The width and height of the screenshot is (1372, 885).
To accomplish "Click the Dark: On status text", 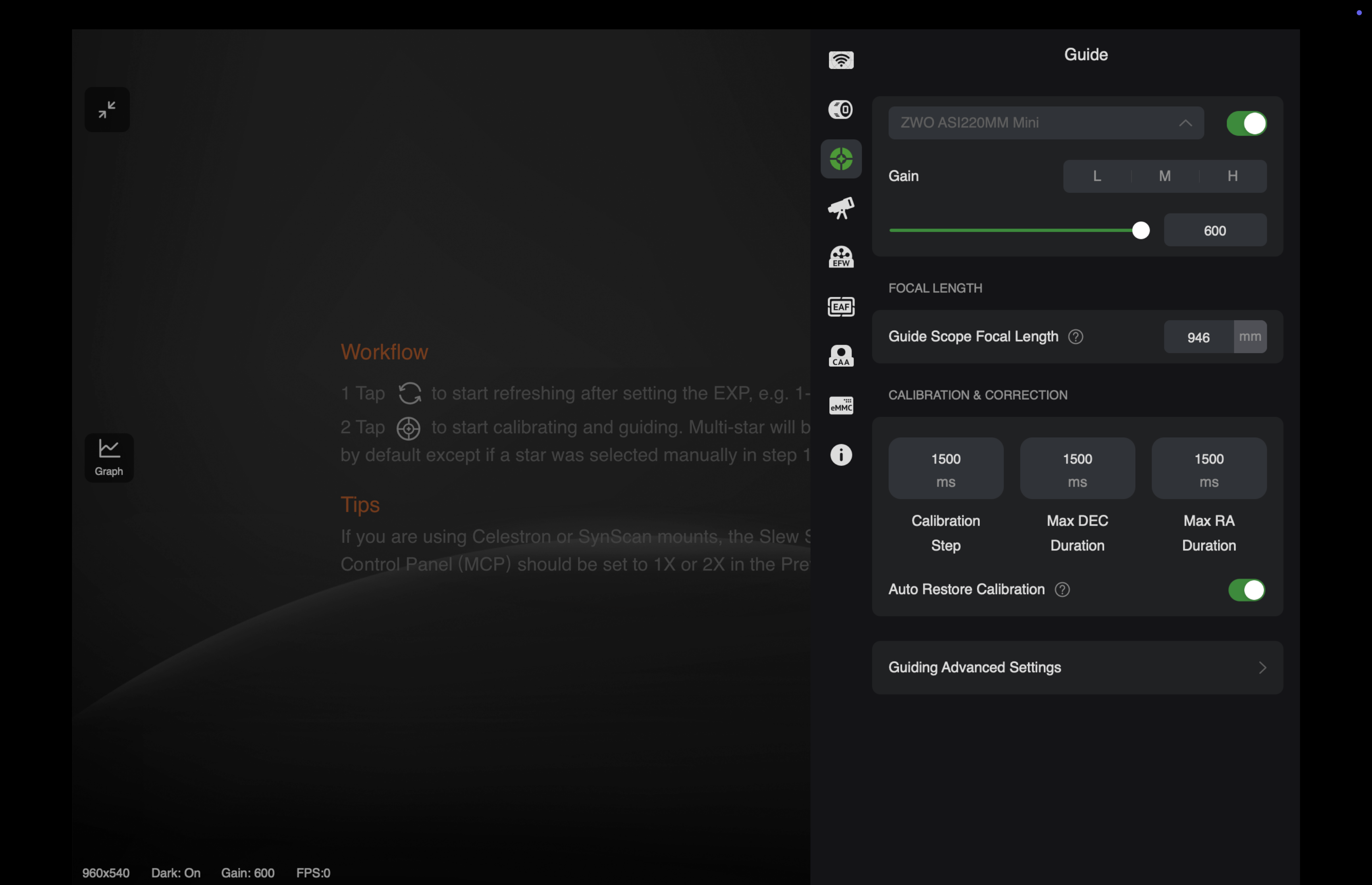I will pos(176,873).
